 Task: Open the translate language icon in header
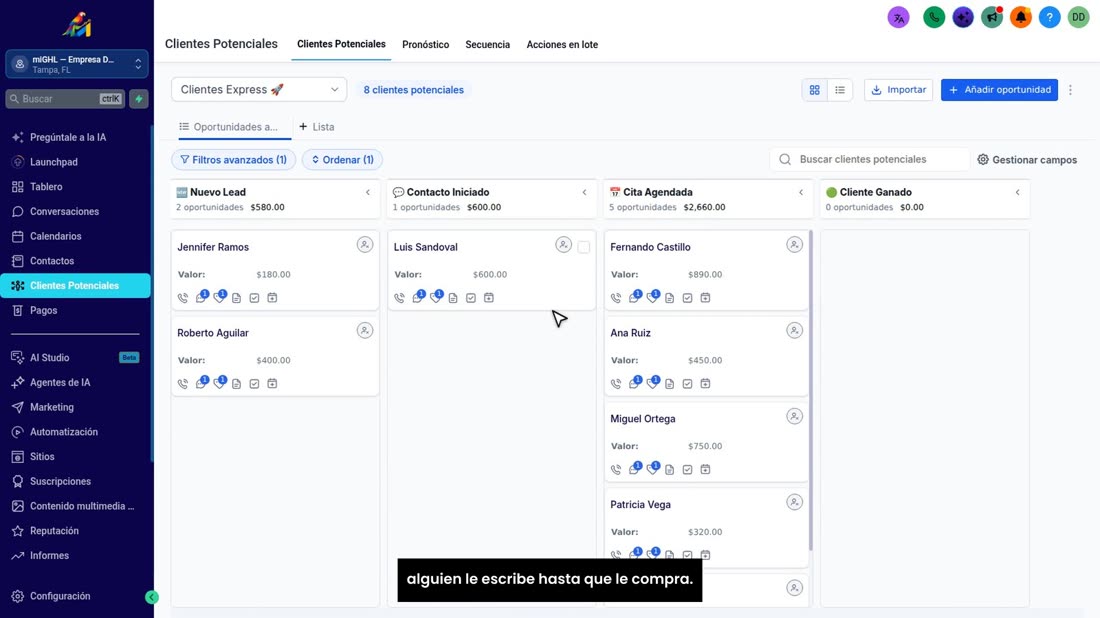click(x=899, y=18)
